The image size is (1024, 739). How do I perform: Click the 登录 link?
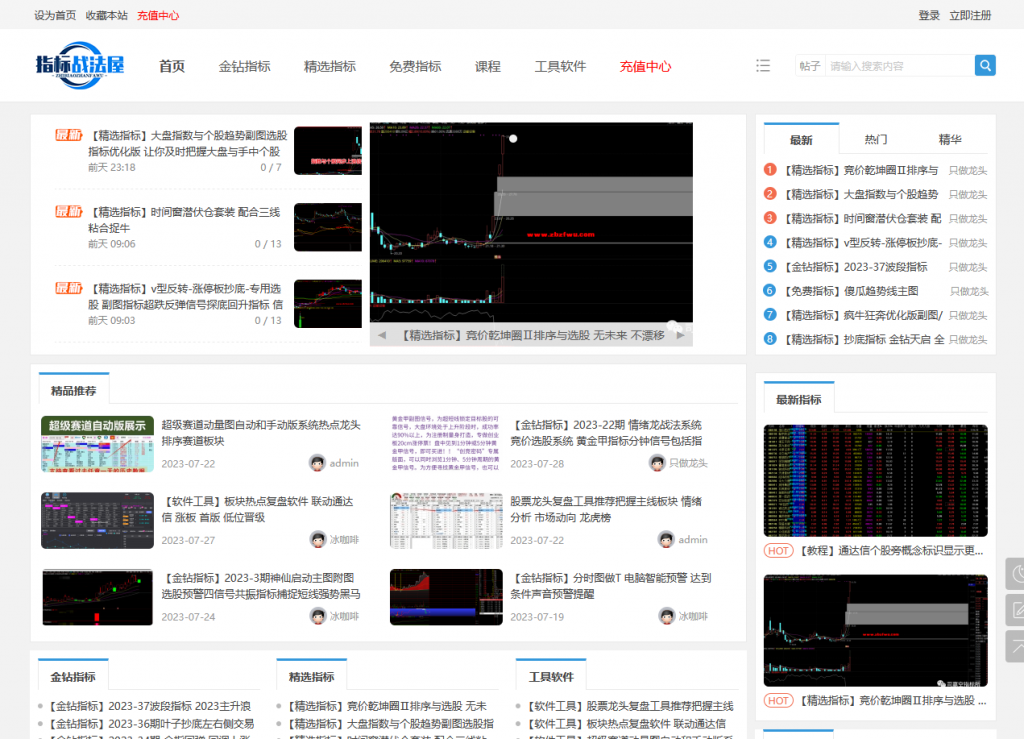click(x=929, y=15)
